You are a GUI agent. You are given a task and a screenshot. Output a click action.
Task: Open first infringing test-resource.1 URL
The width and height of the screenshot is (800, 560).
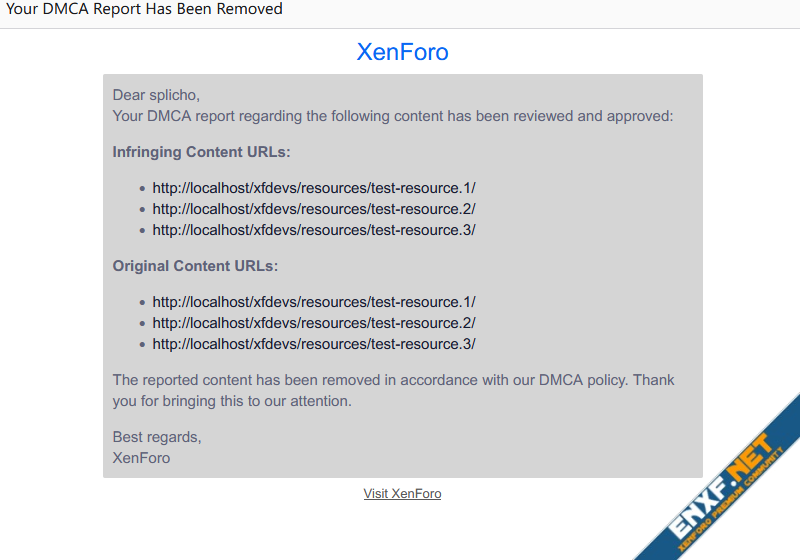pos(314,188)
